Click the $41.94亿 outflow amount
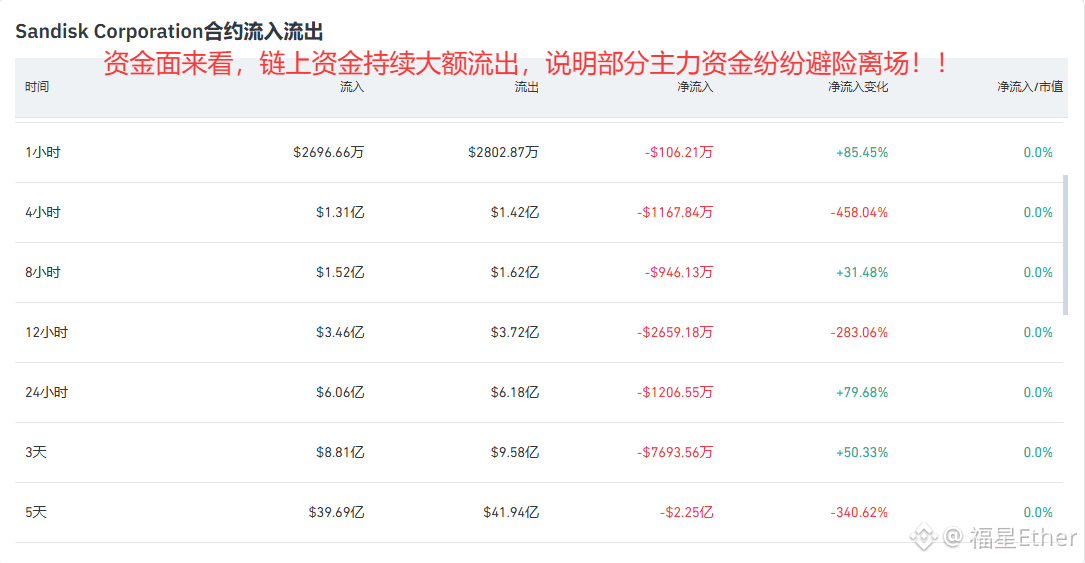Viewport: 1085px width, 563px height. pyautogui.click(x=511, y=513)
